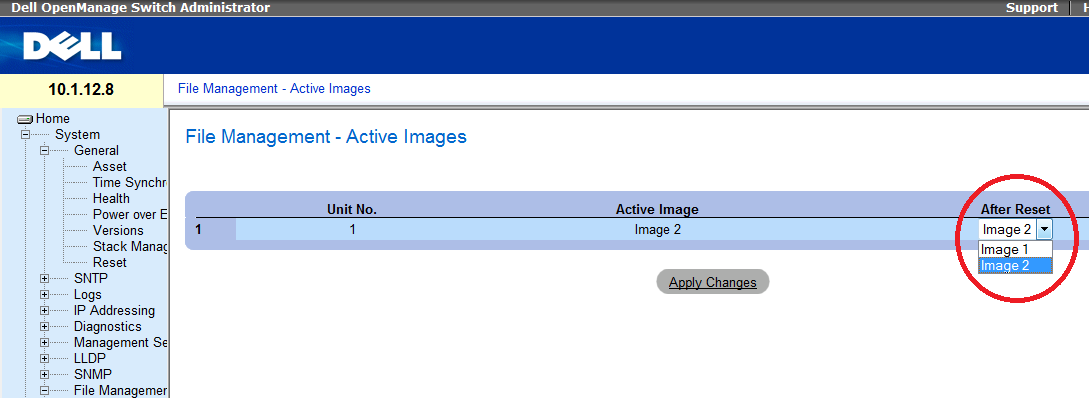Click the Active Image column header
Screen dimensions: 1089x398
(x=657, y=209)
